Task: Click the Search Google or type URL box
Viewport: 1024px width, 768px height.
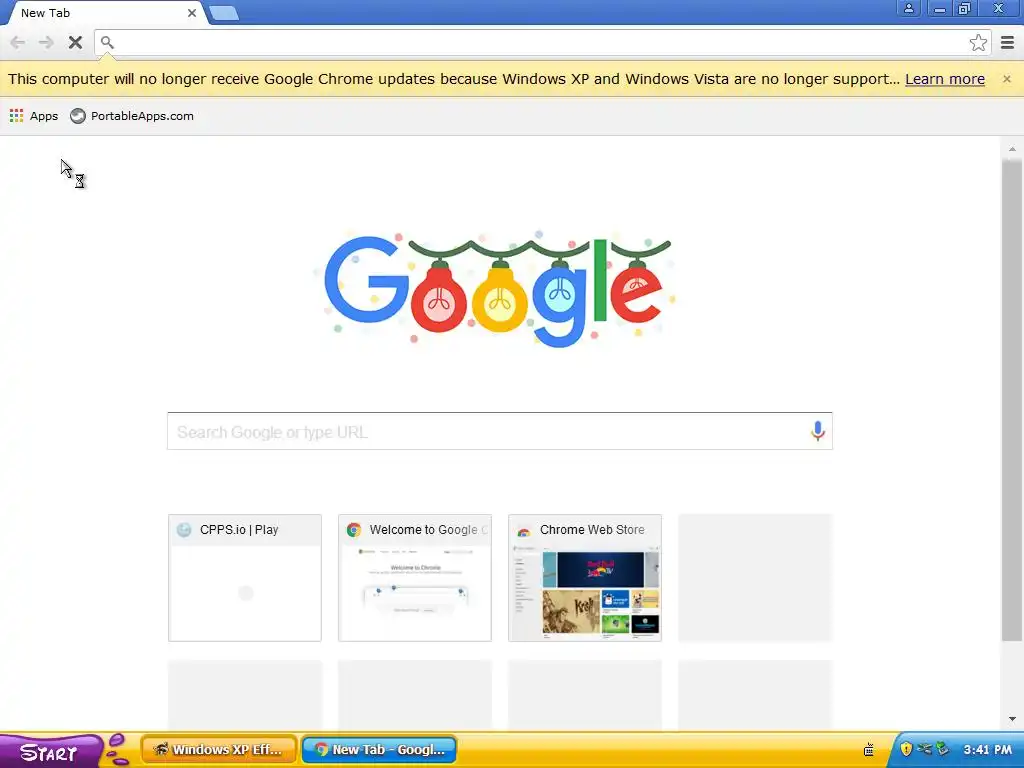Action: pos(500,431)
